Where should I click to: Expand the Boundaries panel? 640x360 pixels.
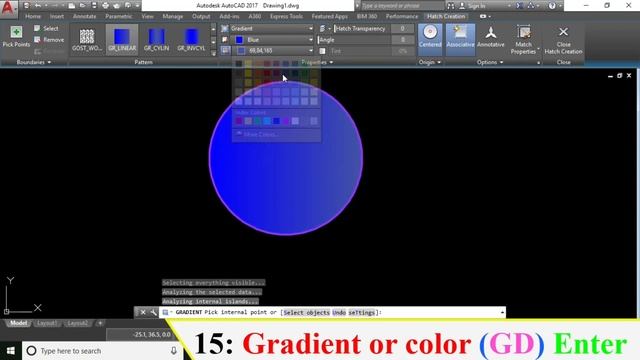[33, 62]
